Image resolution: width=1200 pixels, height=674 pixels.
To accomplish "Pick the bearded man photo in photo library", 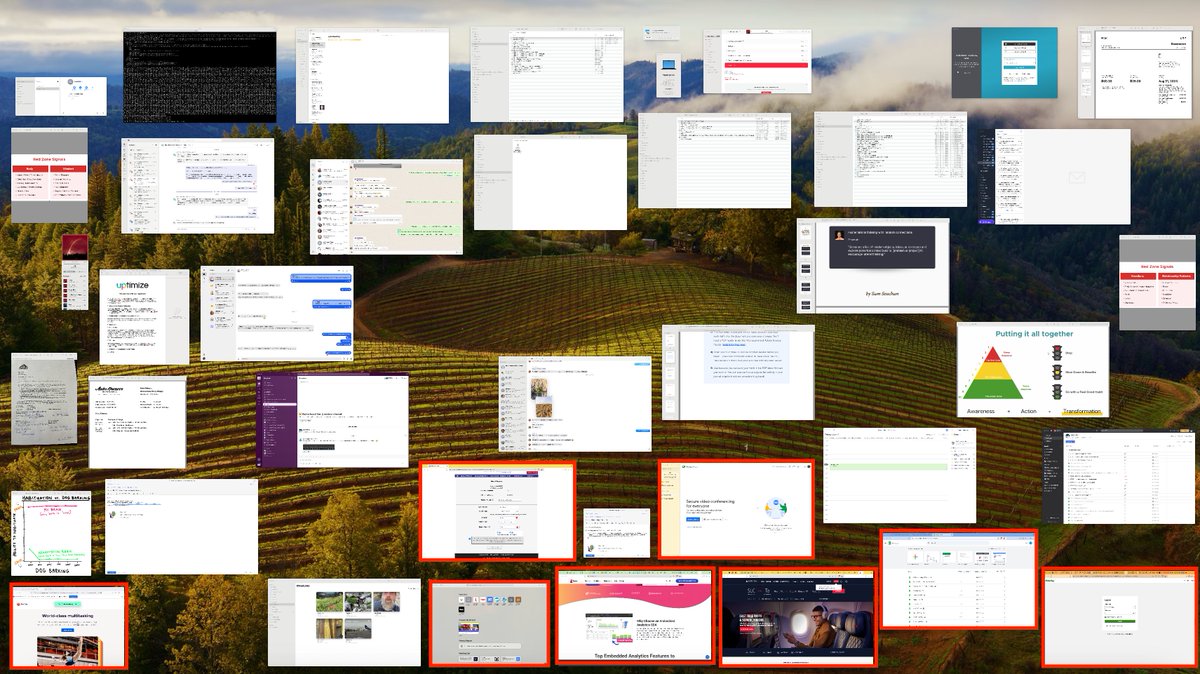I will point(387,602).
